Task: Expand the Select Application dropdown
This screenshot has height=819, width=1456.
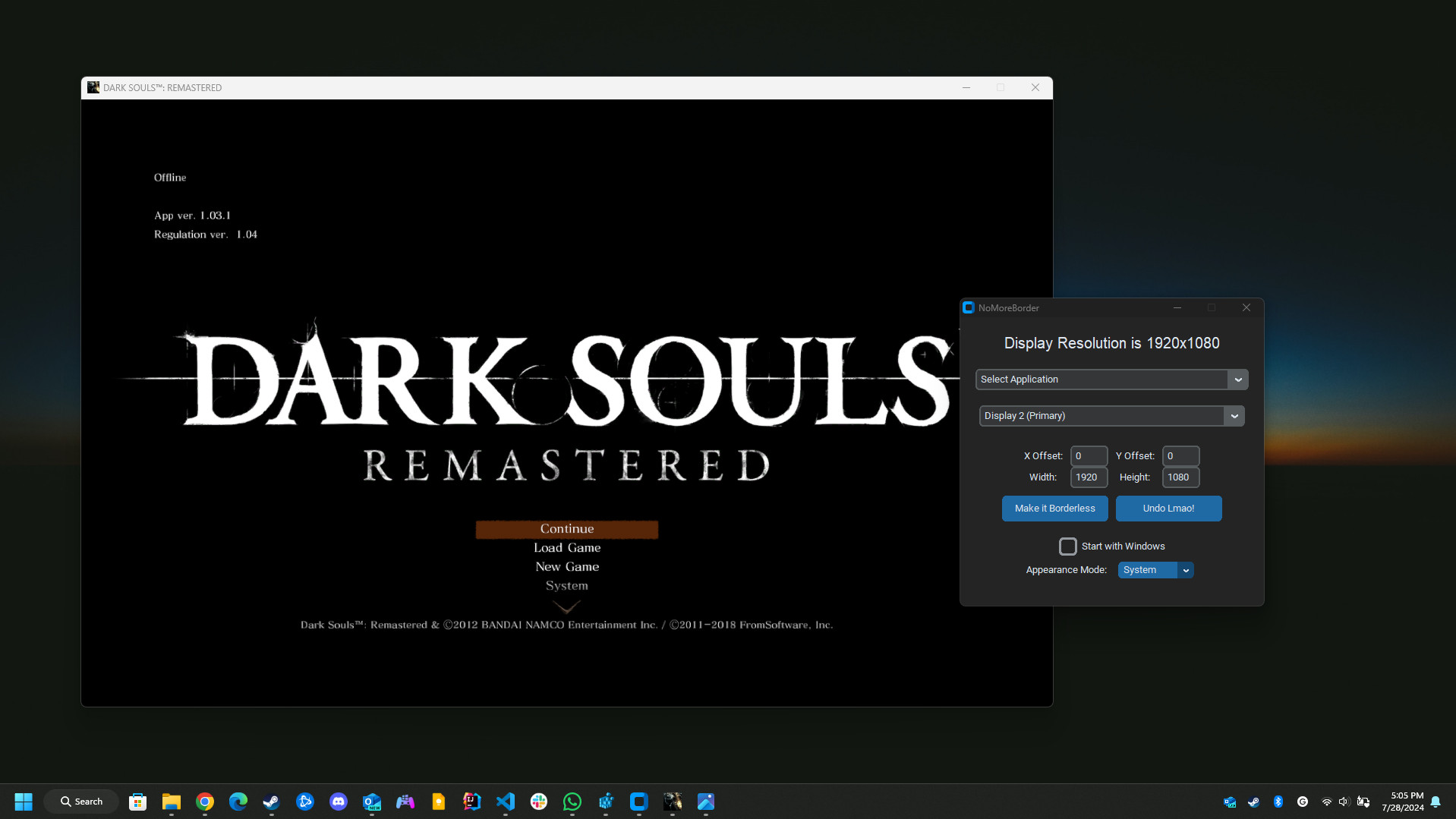Action: tap(1111, 380)
